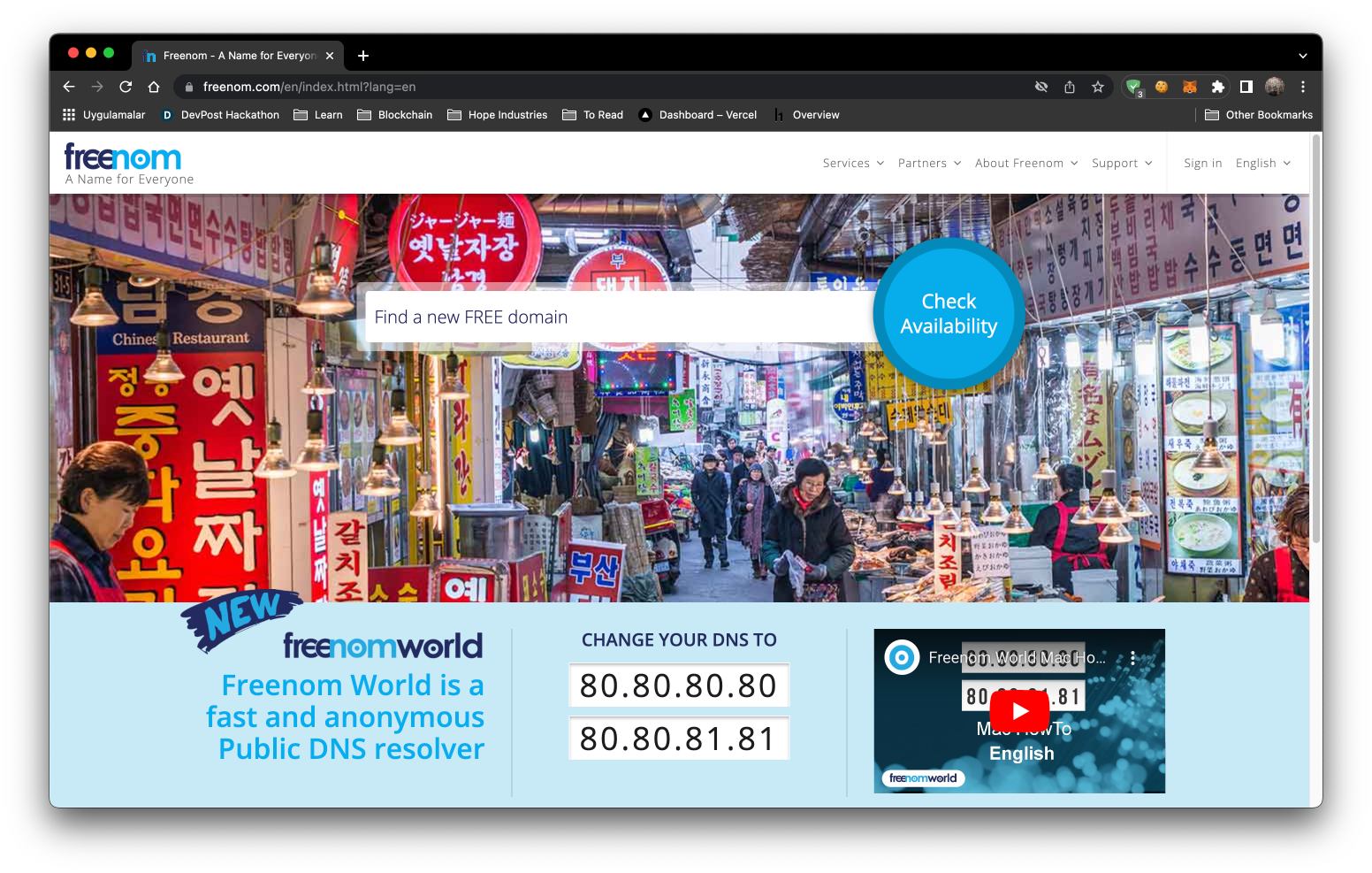1372x873 pixels.
Task: Open a new browser tab
Action: click(x=363, y=56)
